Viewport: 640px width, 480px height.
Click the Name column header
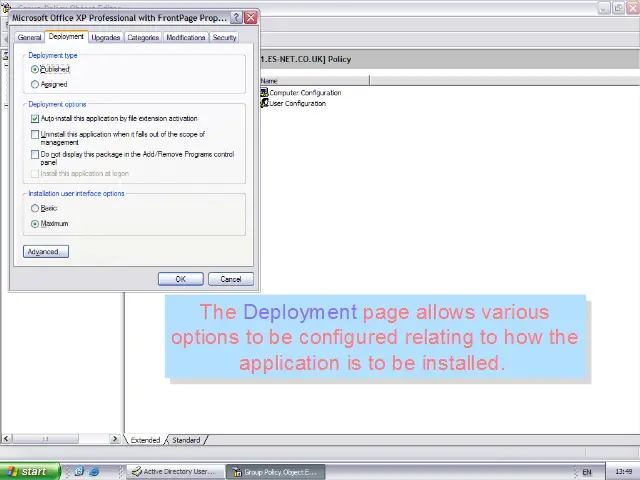click(314, 80)
